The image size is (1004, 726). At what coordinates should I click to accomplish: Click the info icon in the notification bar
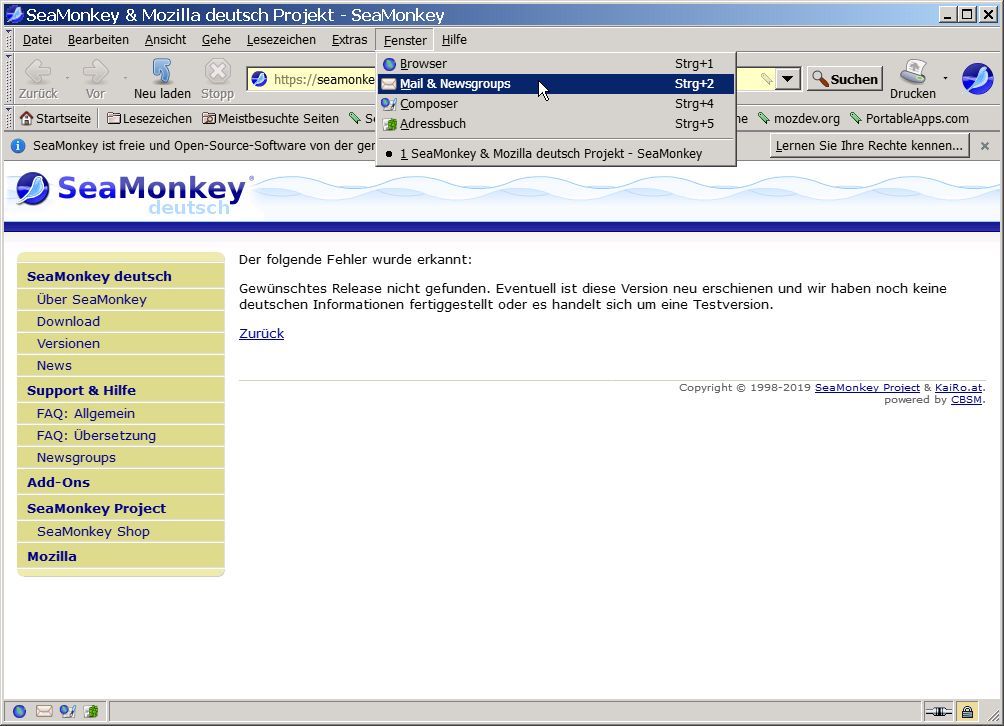[x=18, y=146]
